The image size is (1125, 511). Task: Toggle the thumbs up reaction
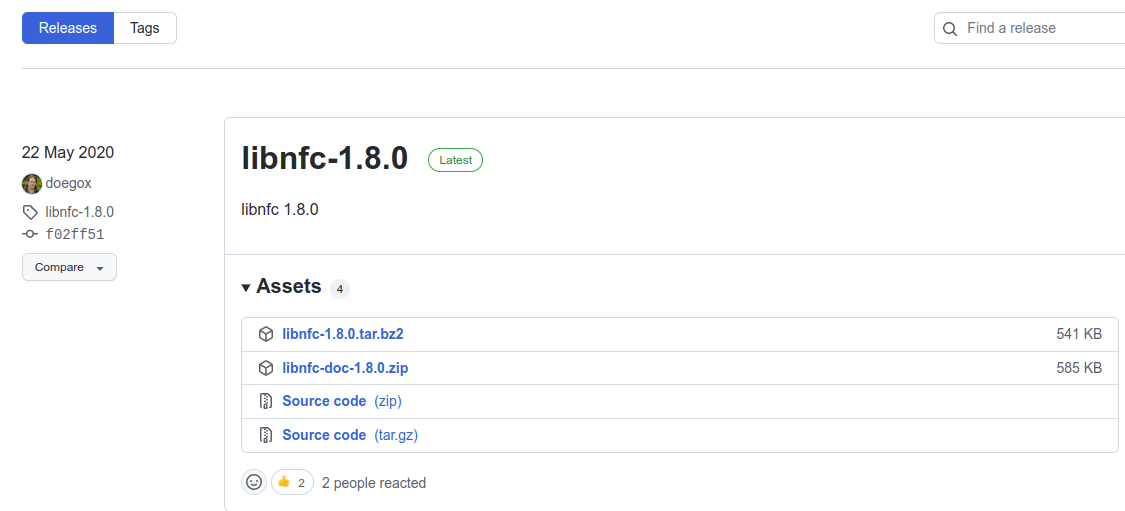tap(292, 482)
